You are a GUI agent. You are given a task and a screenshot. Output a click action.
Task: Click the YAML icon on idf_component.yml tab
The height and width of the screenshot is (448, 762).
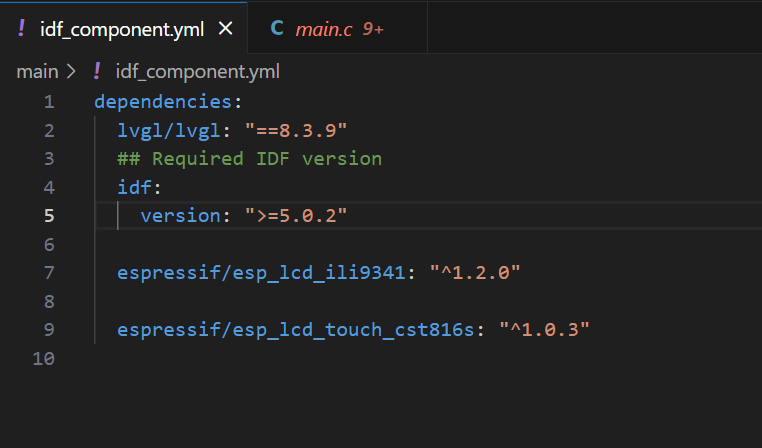[x=22, y=28]
